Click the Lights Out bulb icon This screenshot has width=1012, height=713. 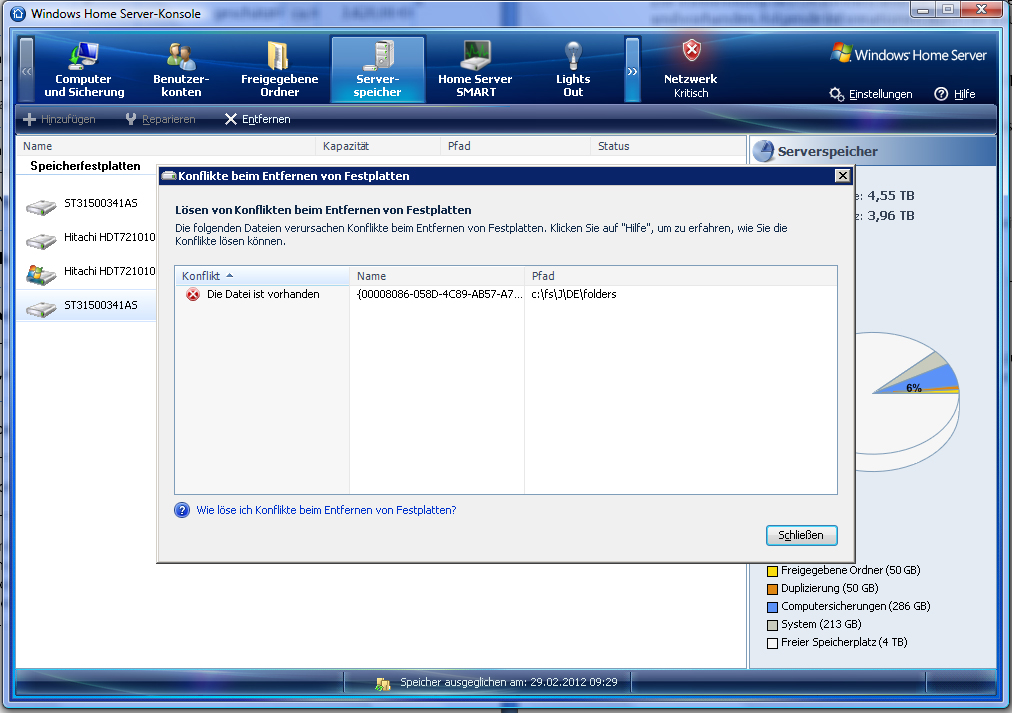click(573, 56)
